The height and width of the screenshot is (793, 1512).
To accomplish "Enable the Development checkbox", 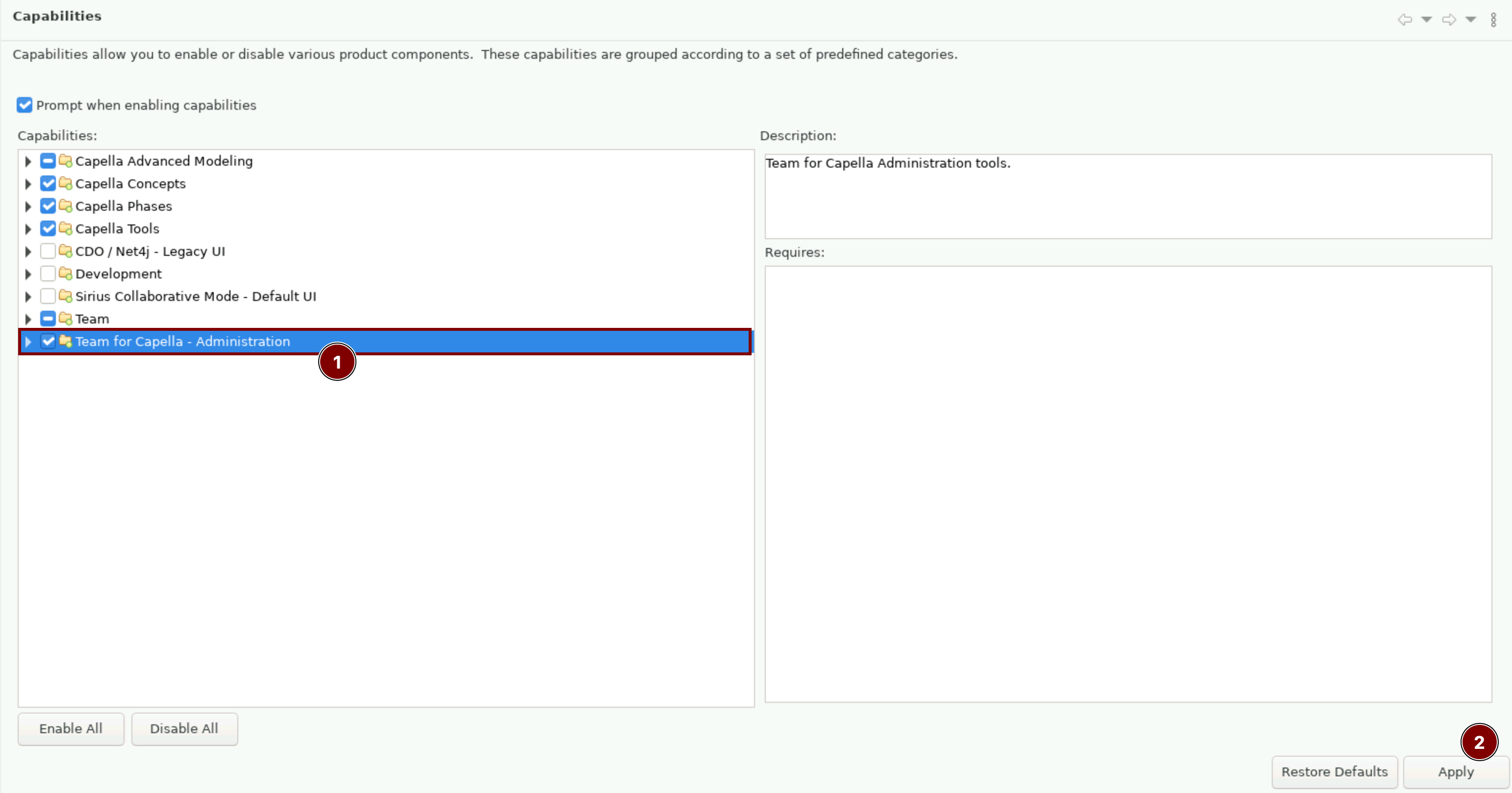I will (x=48, y=273).
